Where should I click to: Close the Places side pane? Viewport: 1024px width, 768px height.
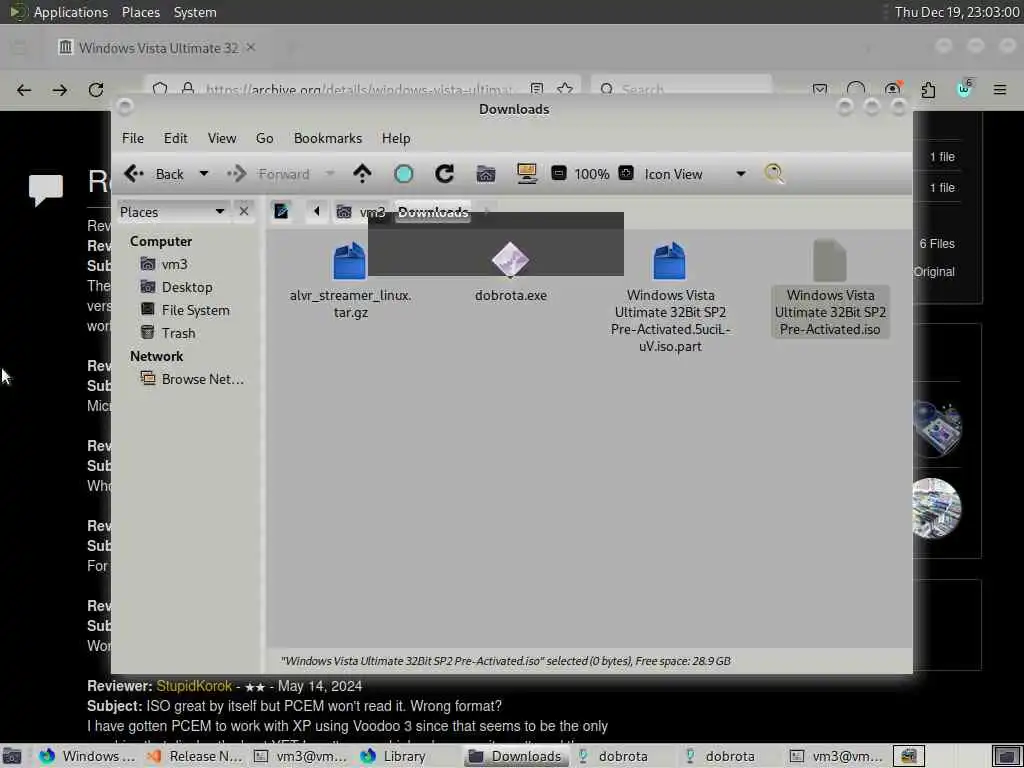pos(244,212)
